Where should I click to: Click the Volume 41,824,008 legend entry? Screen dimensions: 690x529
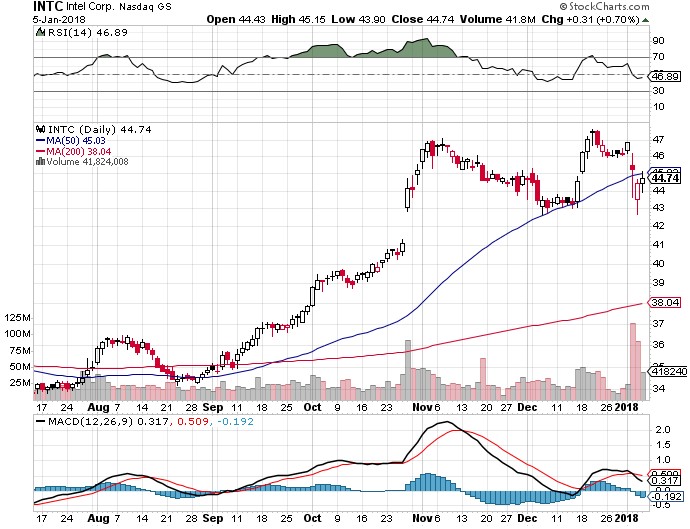(x=88, y=162)
